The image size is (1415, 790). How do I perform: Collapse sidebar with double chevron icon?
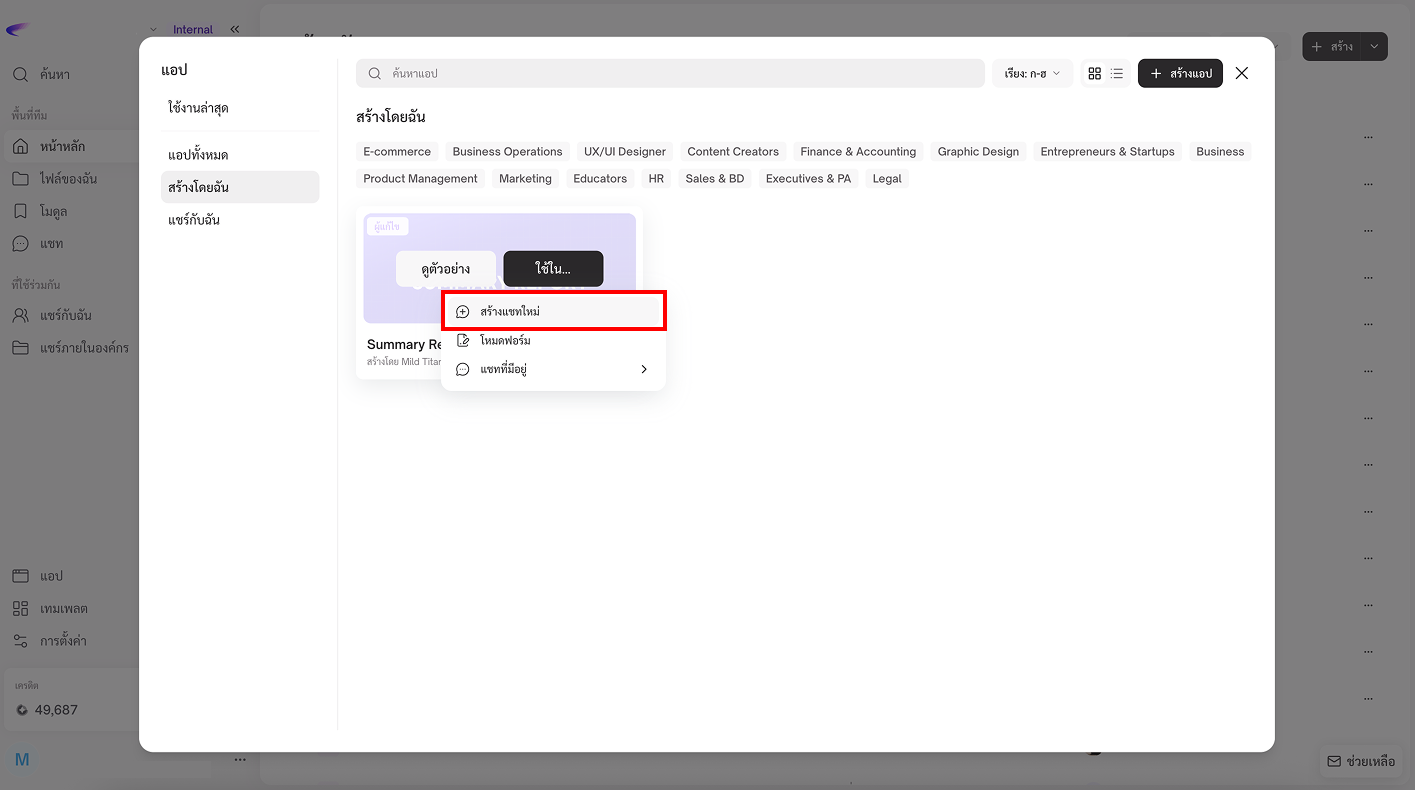pyautogui.click(x=234, y=30)
